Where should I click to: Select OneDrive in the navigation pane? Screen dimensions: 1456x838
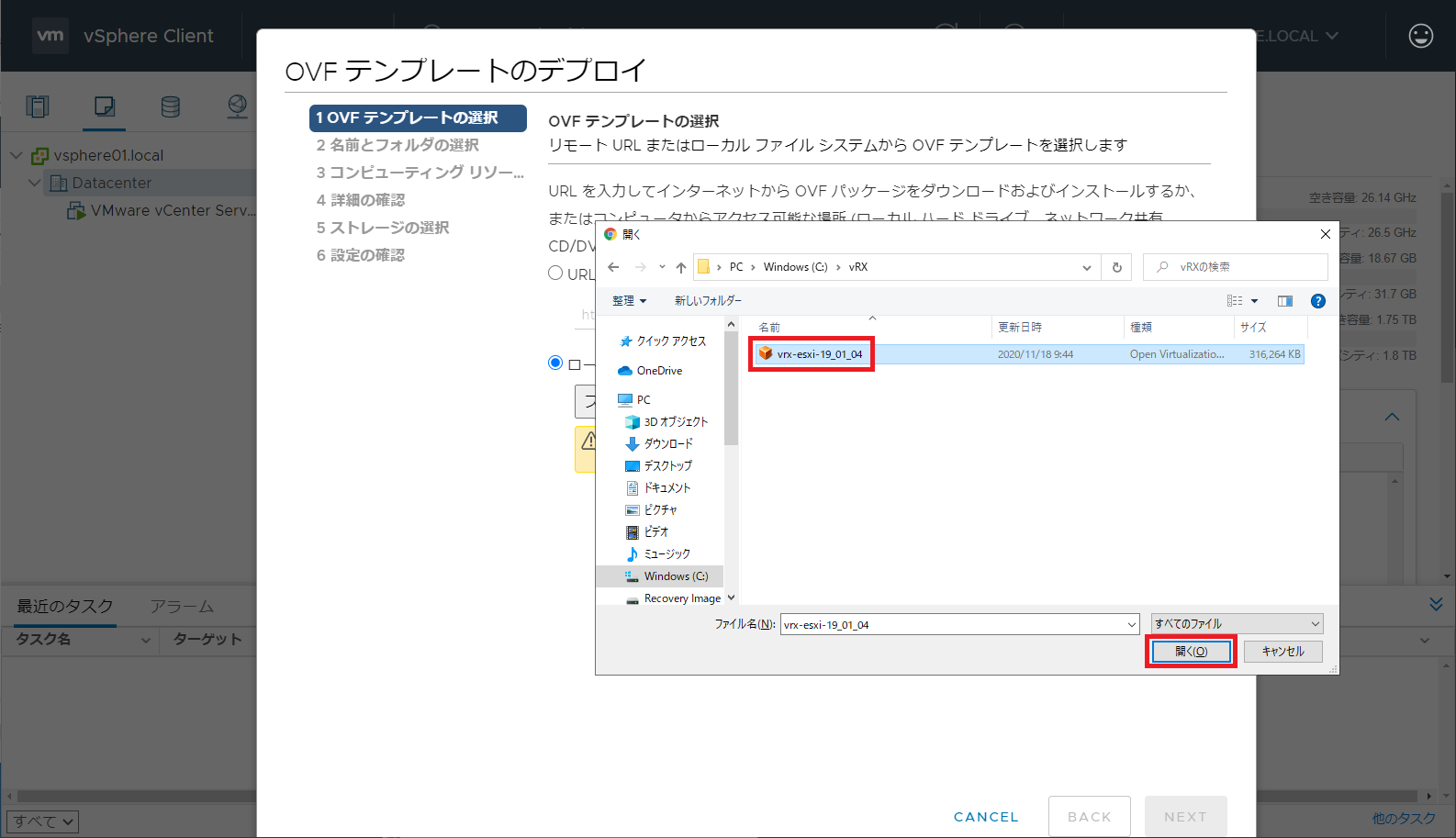pyautogui.click(x=650, y=371)
